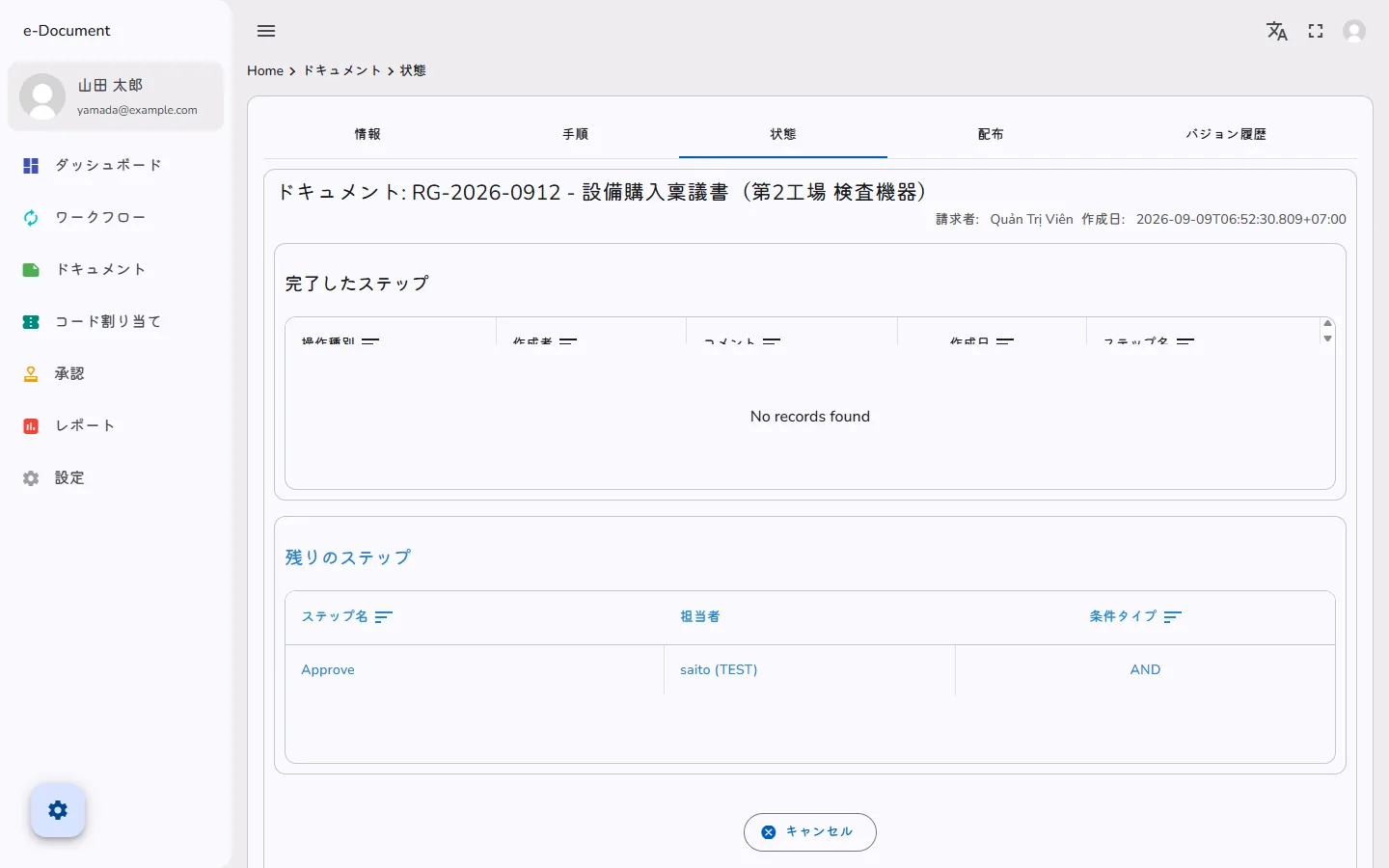Click the sort icon in the second completed-steps column
Image resolution: width=1389 pixels, height=868 pixels.
(x=568, y=340)
